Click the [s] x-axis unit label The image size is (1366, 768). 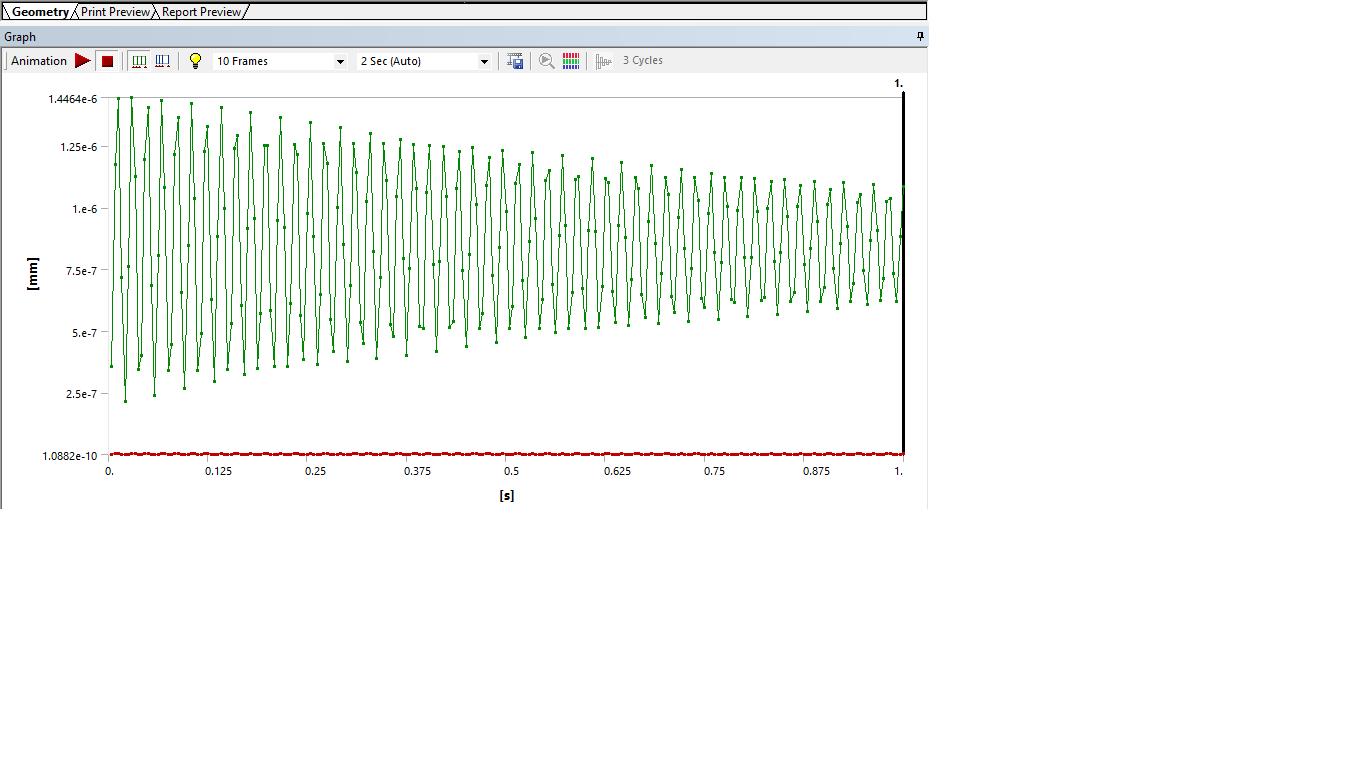tap(507, 495)
